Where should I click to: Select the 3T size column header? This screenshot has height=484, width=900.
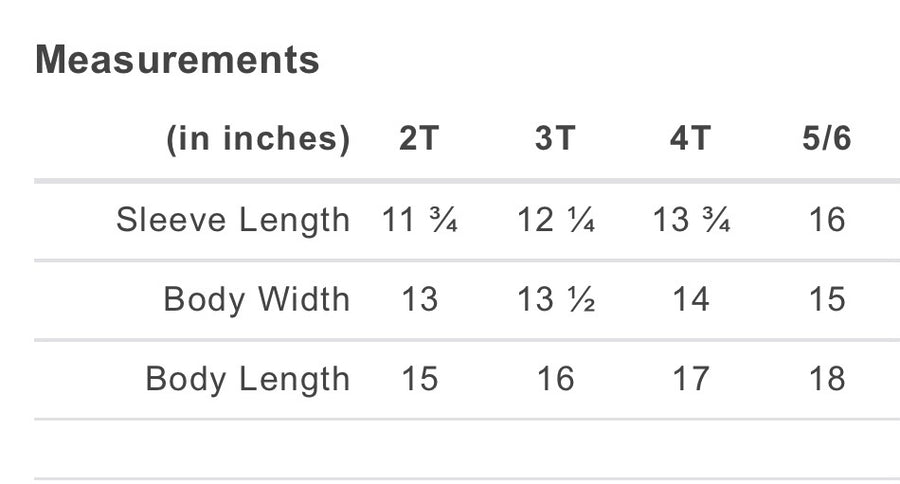(555, 138)
